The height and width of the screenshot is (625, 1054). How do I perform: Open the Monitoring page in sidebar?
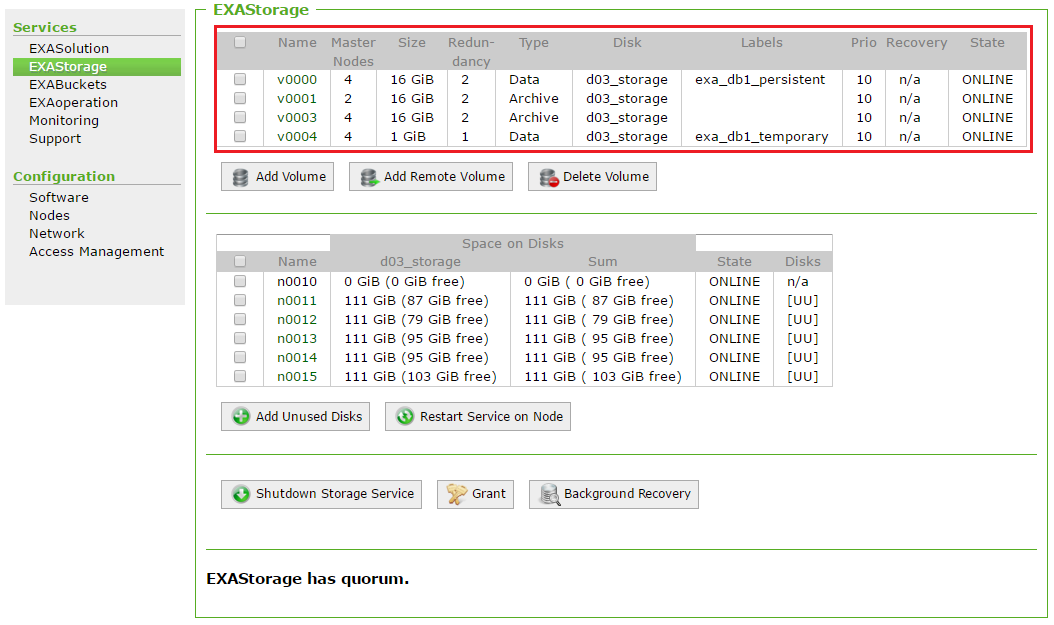point(64,120)
